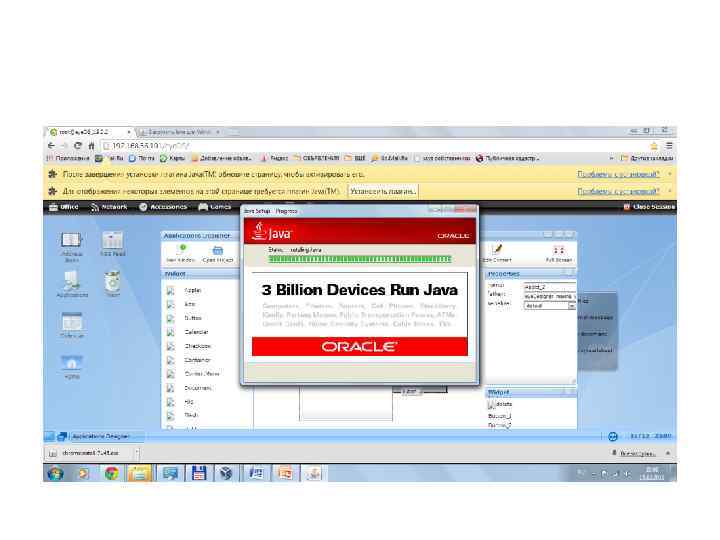Open the Calendar desktop icon

click(72, 325)
